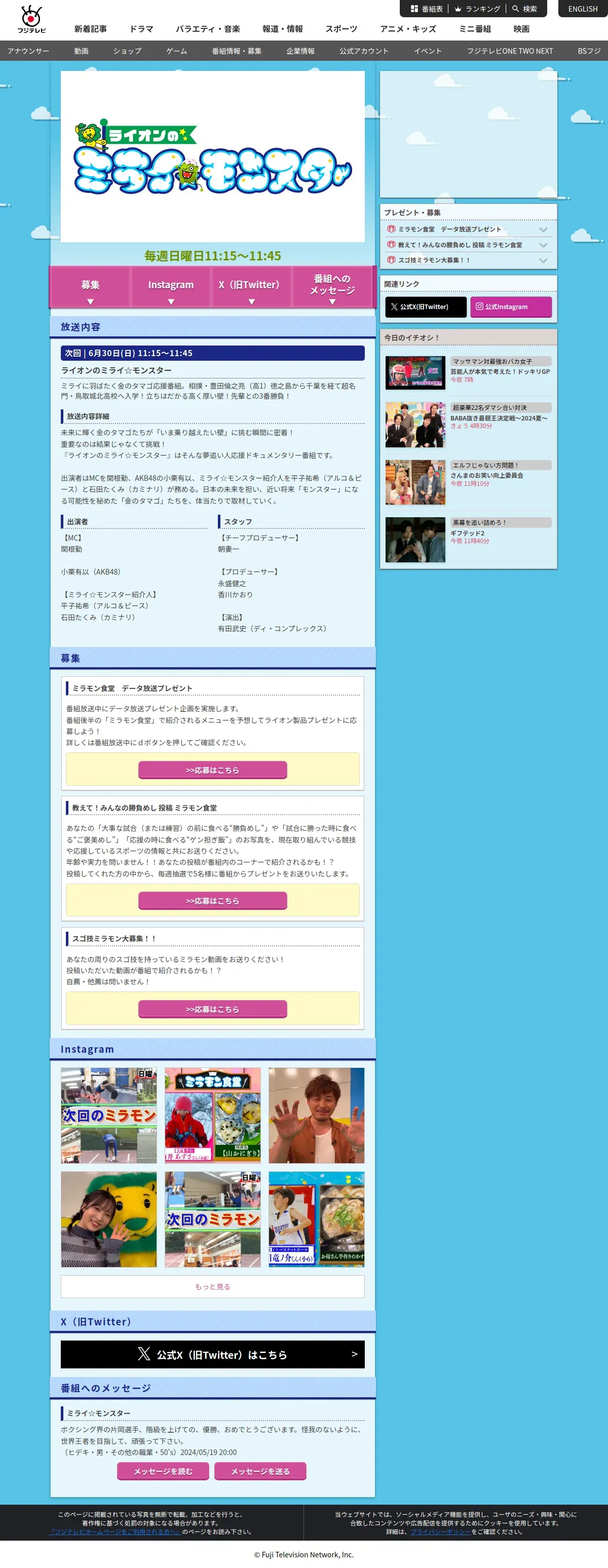This screenshot has height=1568, width=608.
Task: Click the ミライモンスター show logo banner
Action: point(212,157)
